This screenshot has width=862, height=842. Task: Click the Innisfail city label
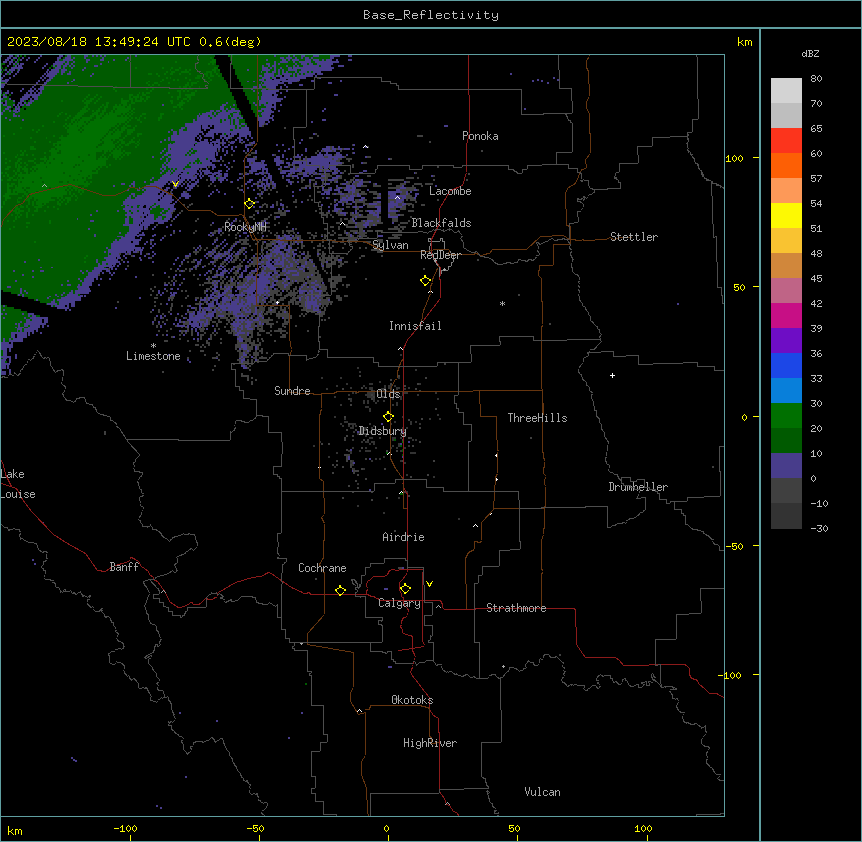(415, 326)
